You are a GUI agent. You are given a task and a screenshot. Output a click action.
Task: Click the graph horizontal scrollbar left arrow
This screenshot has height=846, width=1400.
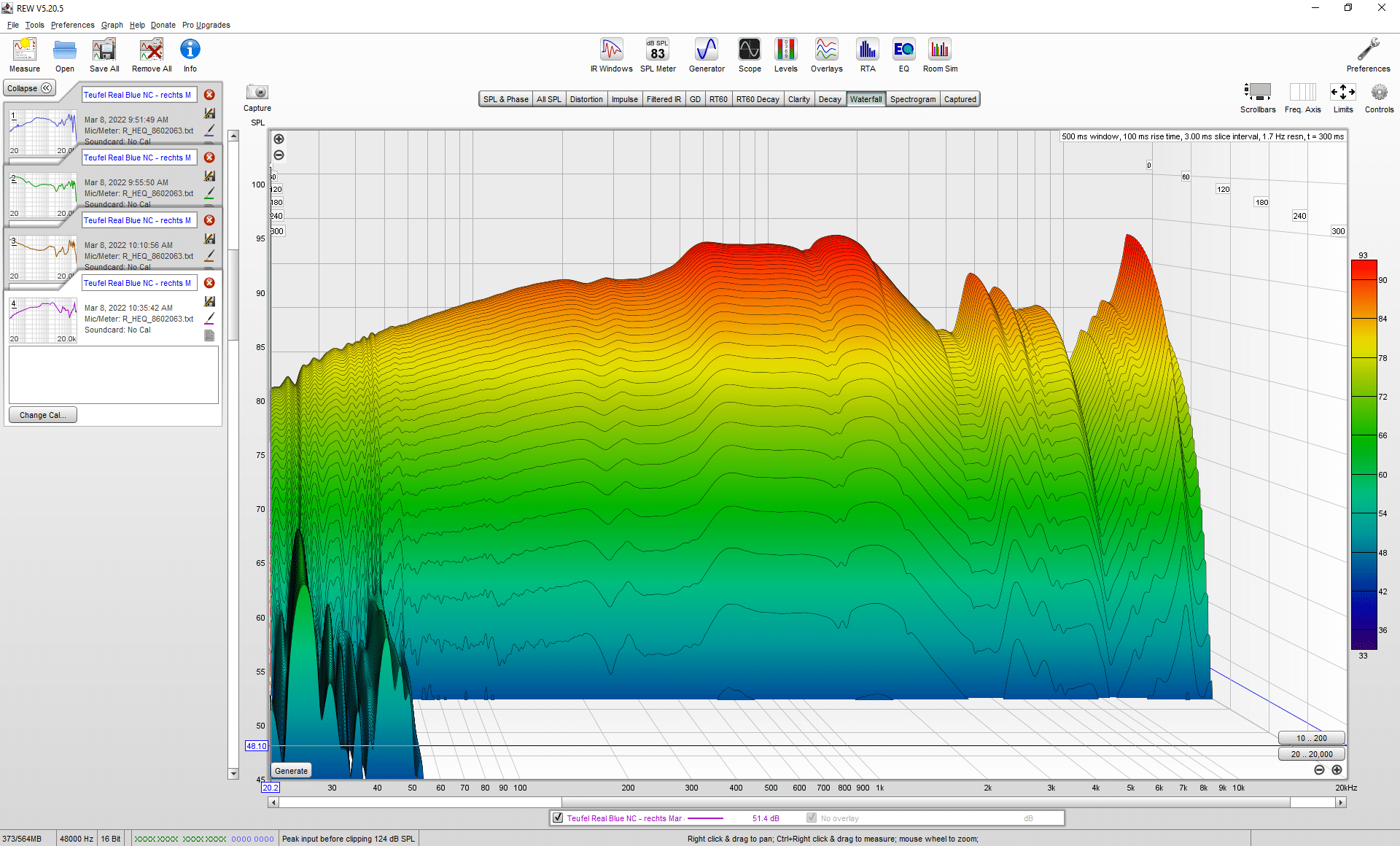tap(273, 802)
